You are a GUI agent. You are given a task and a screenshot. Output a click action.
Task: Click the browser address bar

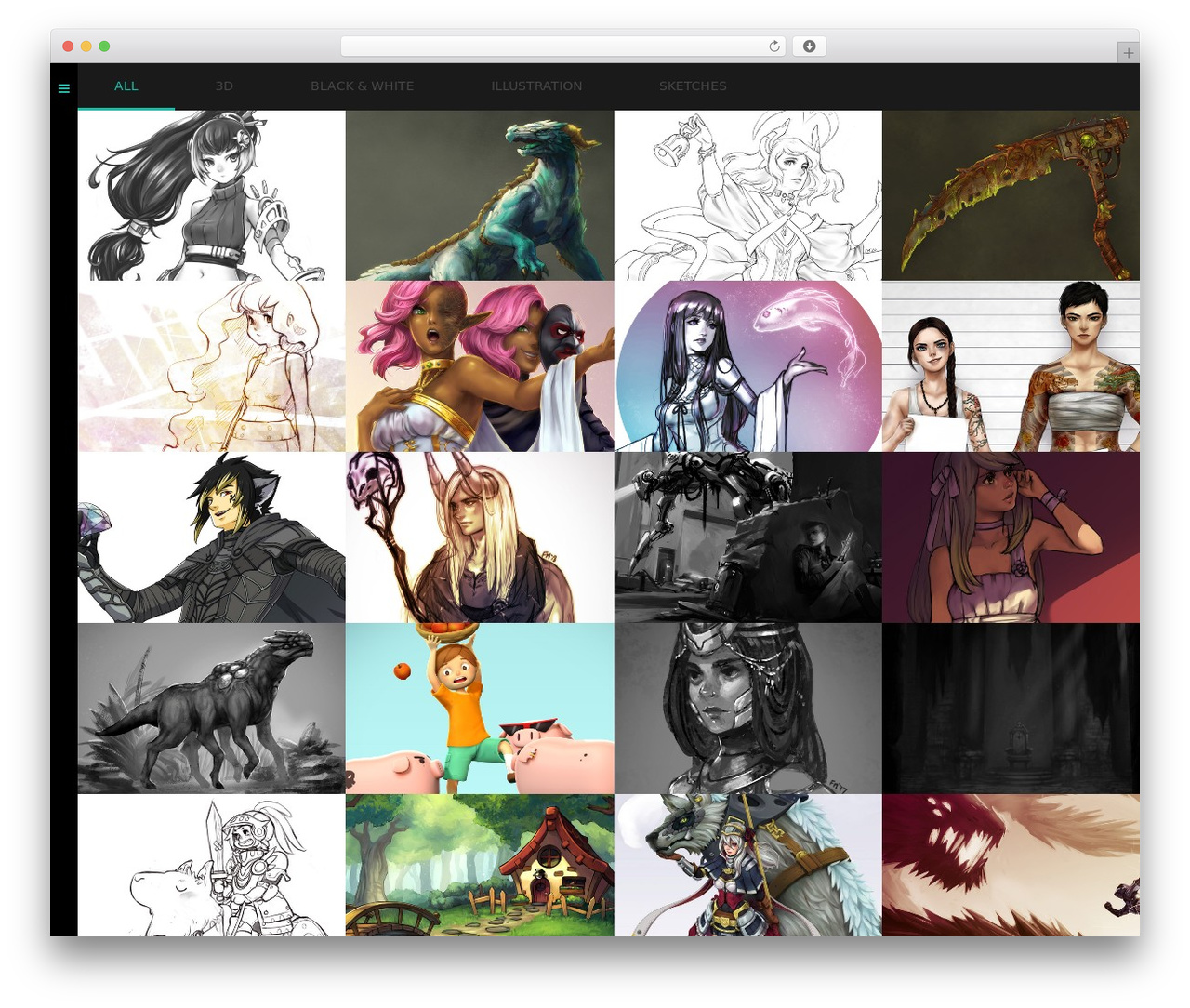click(x=563, y=46)
